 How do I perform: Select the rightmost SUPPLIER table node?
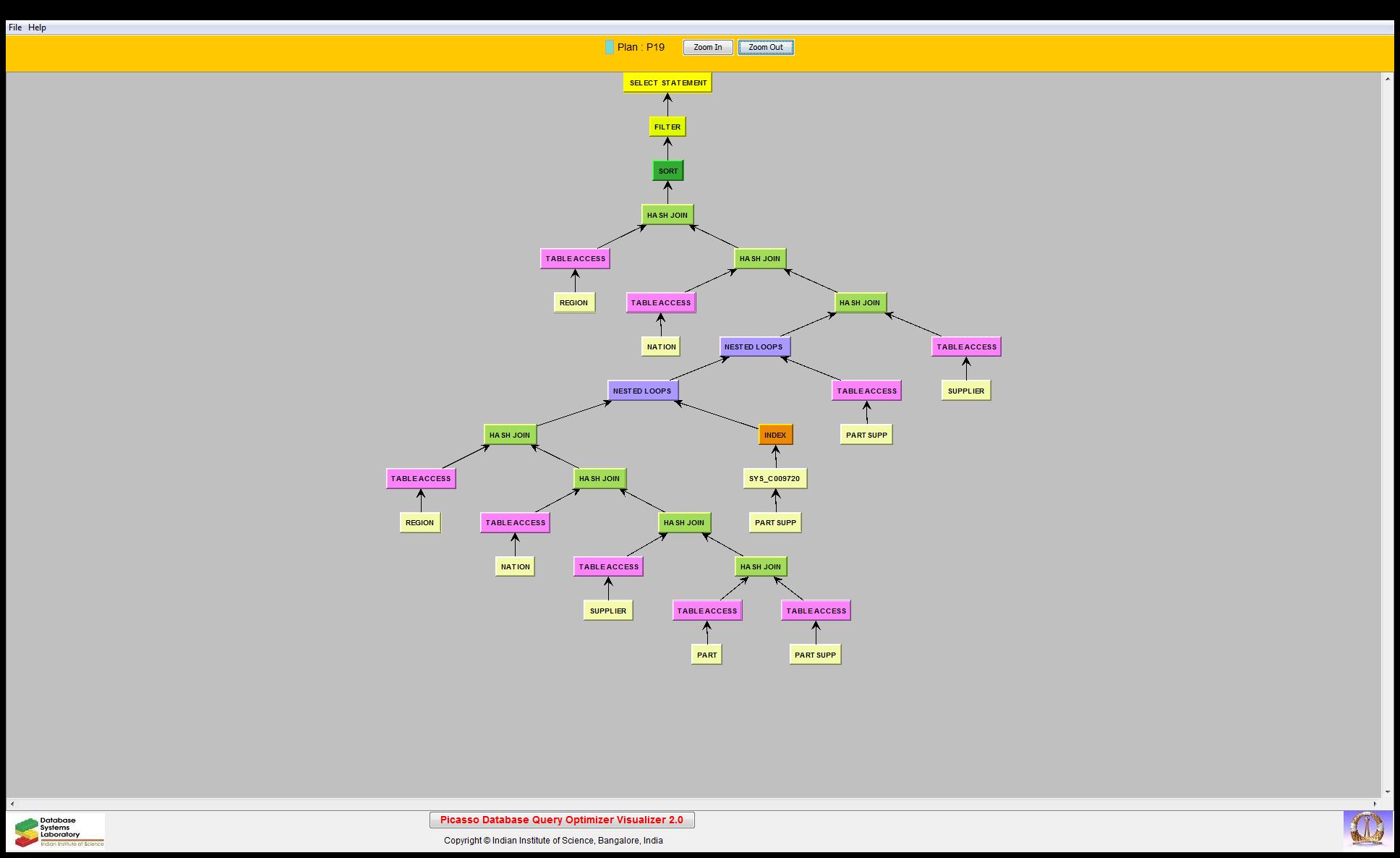[965, 391]
